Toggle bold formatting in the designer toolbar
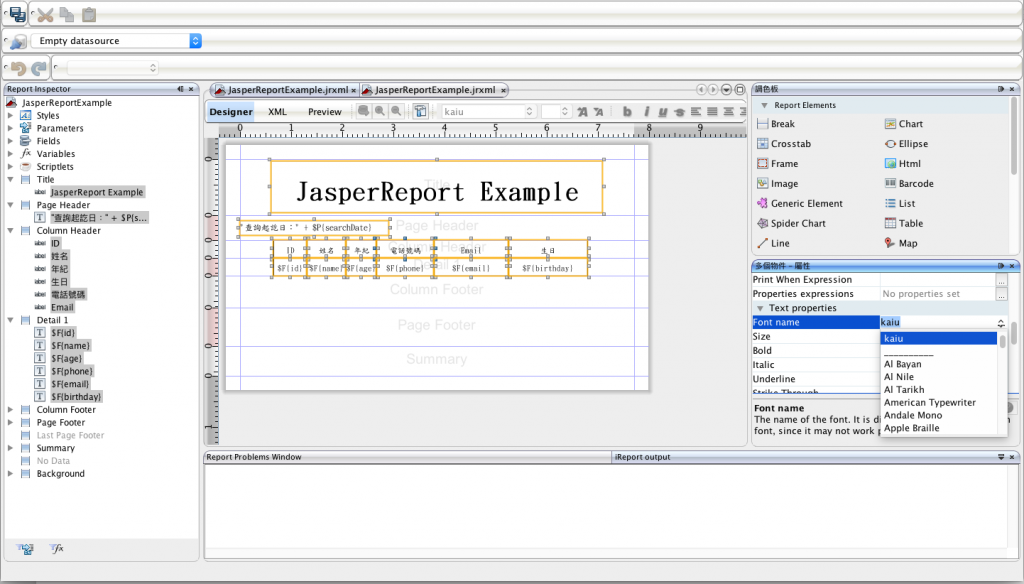The height and width of the screenshot is (584, 1024). tap(627, 112)
